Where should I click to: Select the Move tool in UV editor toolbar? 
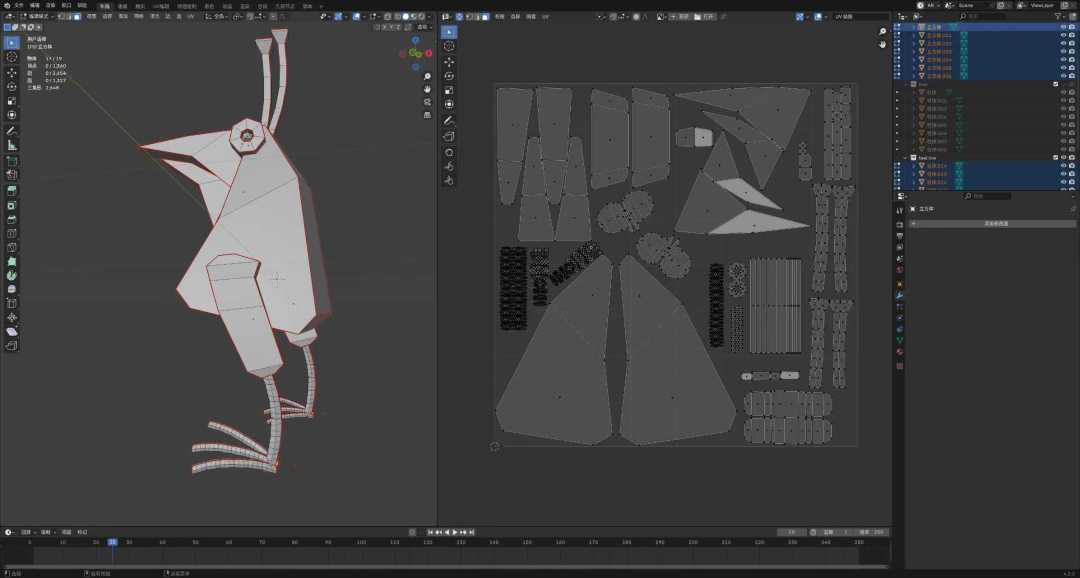[449, 61]
